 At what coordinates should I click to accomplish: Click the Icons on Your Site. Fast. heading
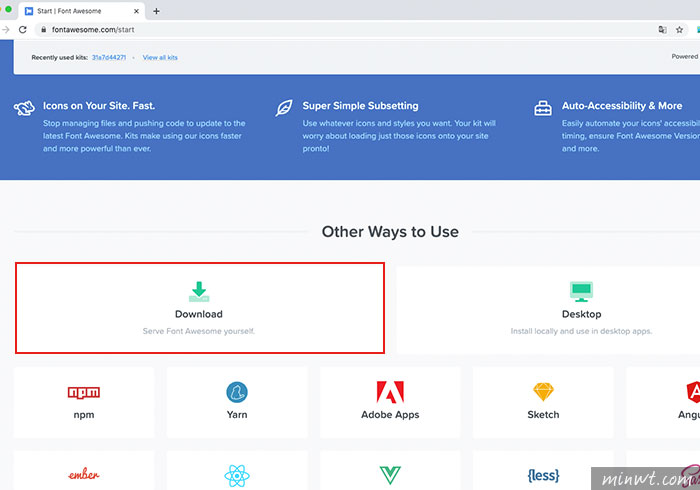[99, 106]
